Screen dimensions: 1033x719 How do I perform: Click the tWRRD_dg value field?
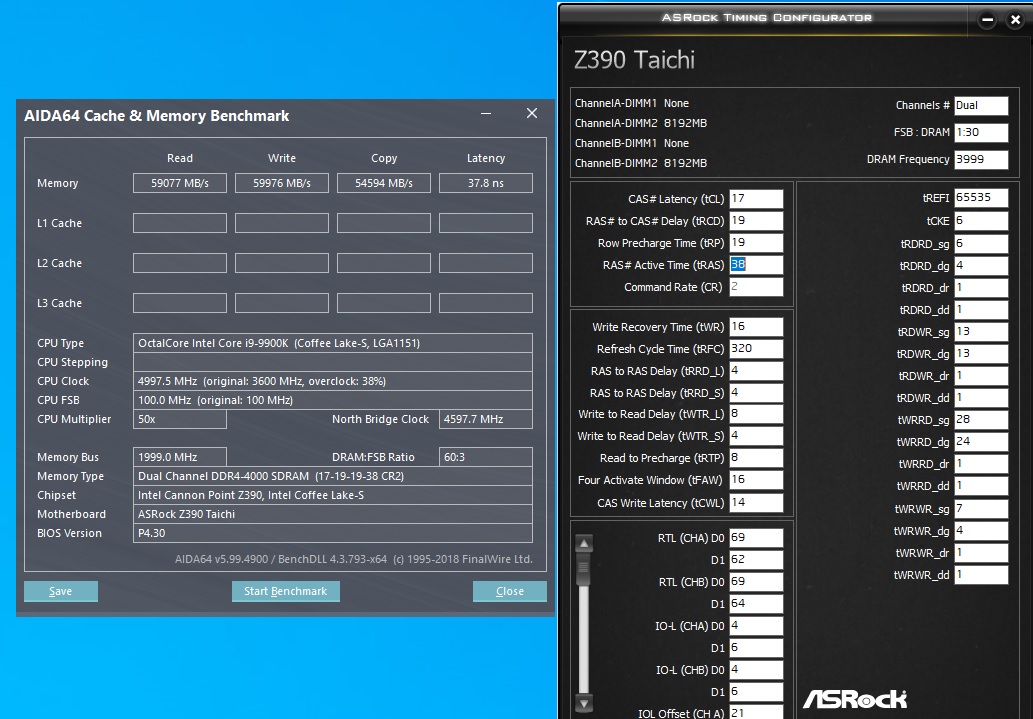pyautogui.click(x=981, y=442)
